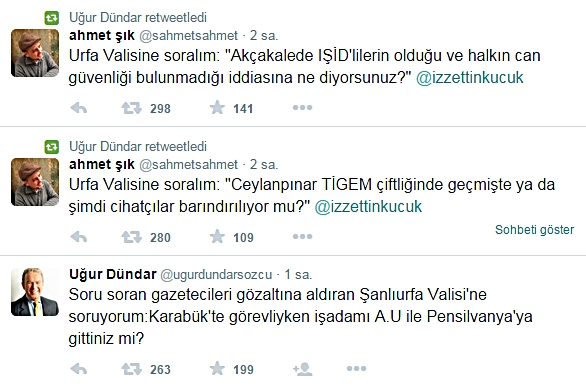Click Sohbeti göster link
This screenshot has width=586, height=387.
coord(534,230)
